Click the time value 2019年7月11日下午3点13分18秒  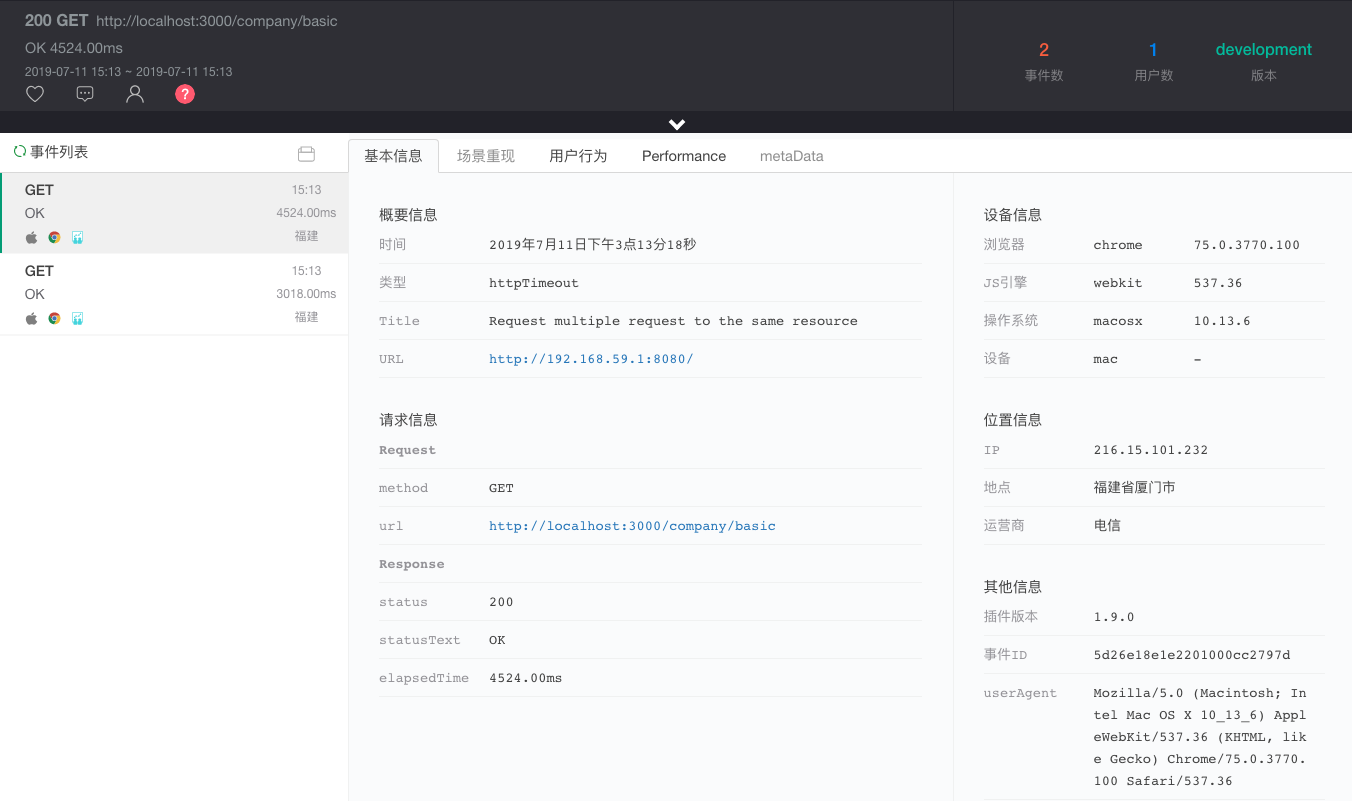click(x=592, y=245)
